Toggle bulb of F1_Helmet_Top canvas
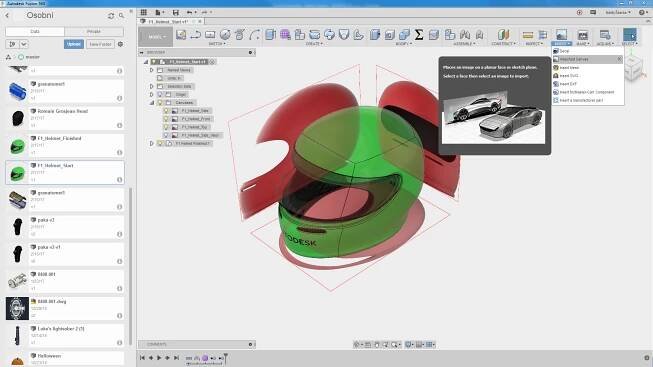 166,127
